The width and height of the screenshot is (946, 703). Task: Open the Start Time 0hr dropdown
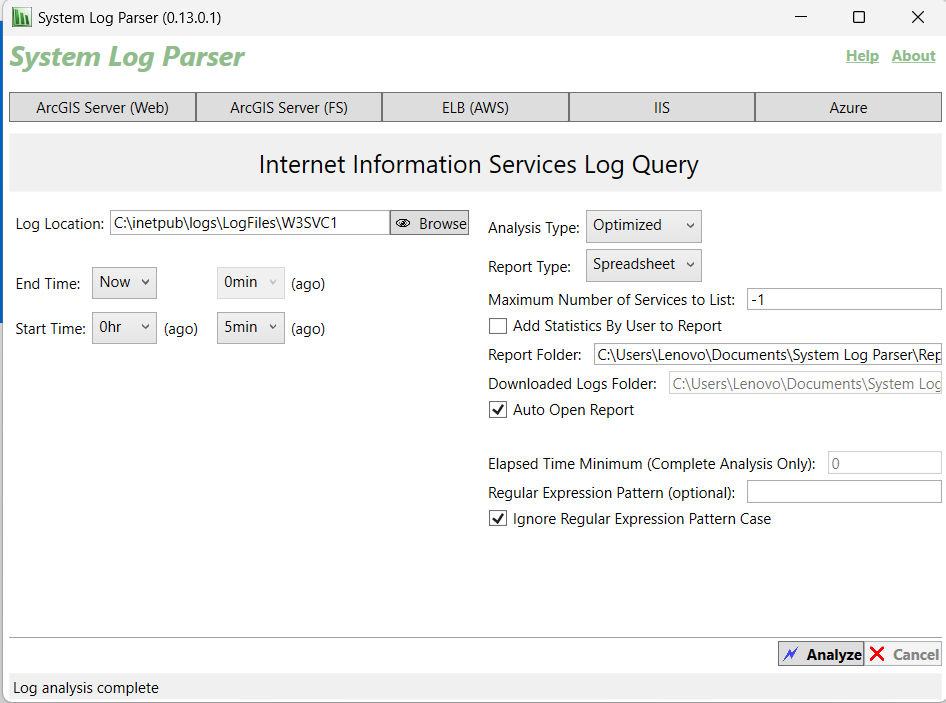click(124, 328)
